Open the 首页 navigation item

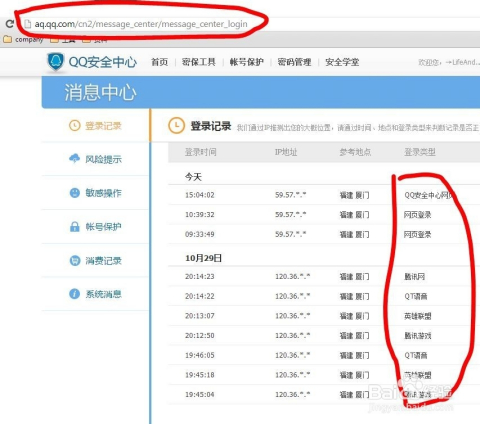159,62
